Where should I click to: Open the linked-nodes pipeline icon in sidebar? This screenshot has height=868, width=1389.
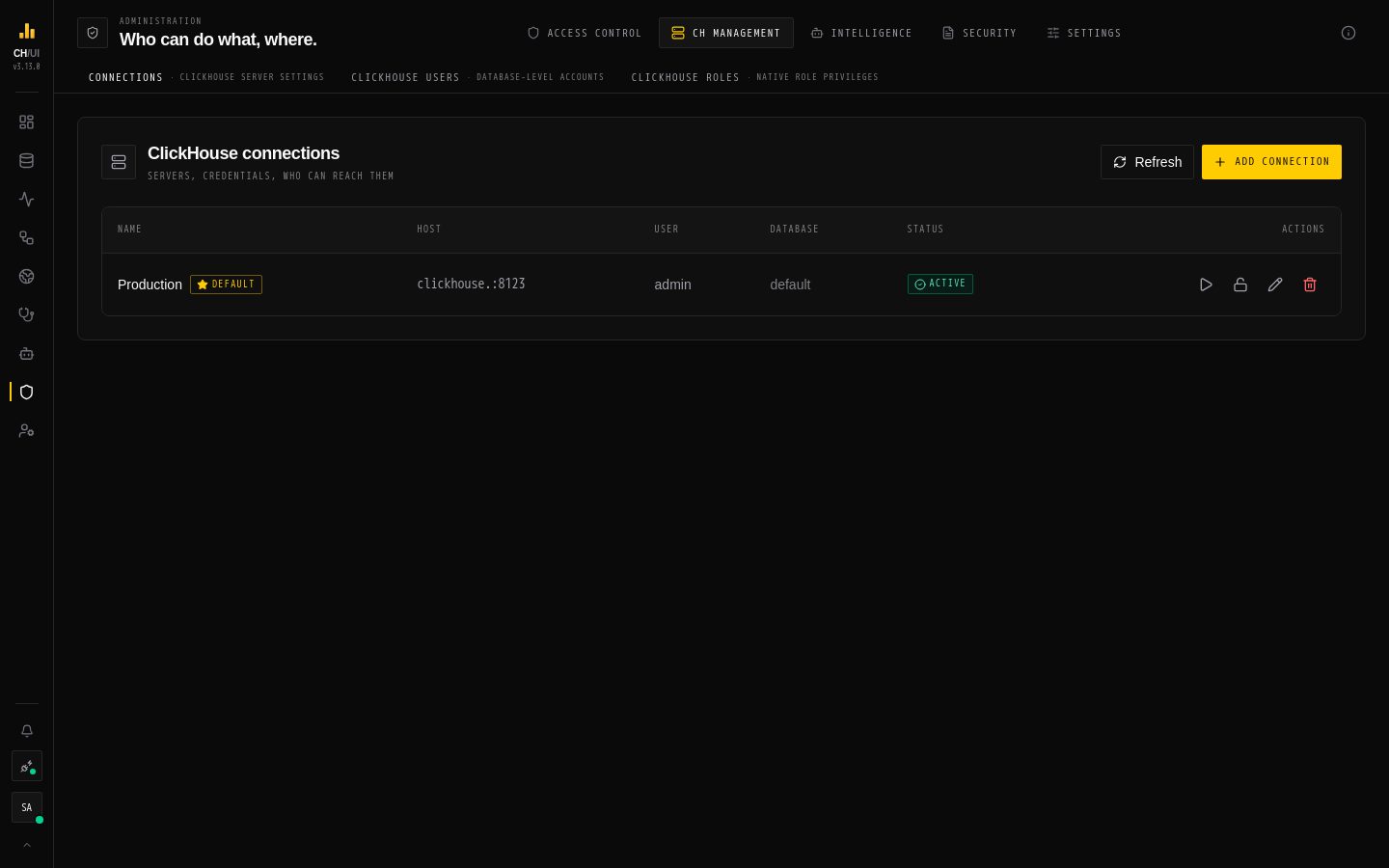pos(26,238)
